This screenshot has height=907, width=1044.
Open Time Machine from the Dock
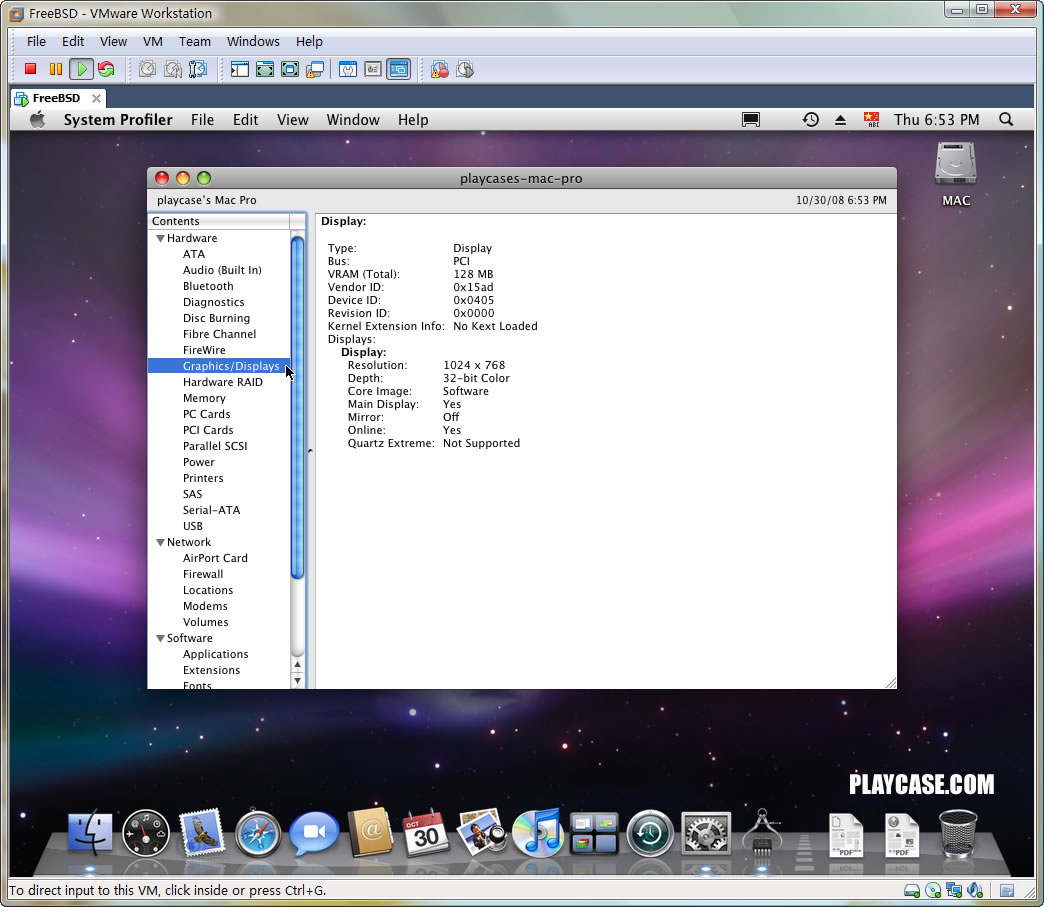click(x=650, y=832)
